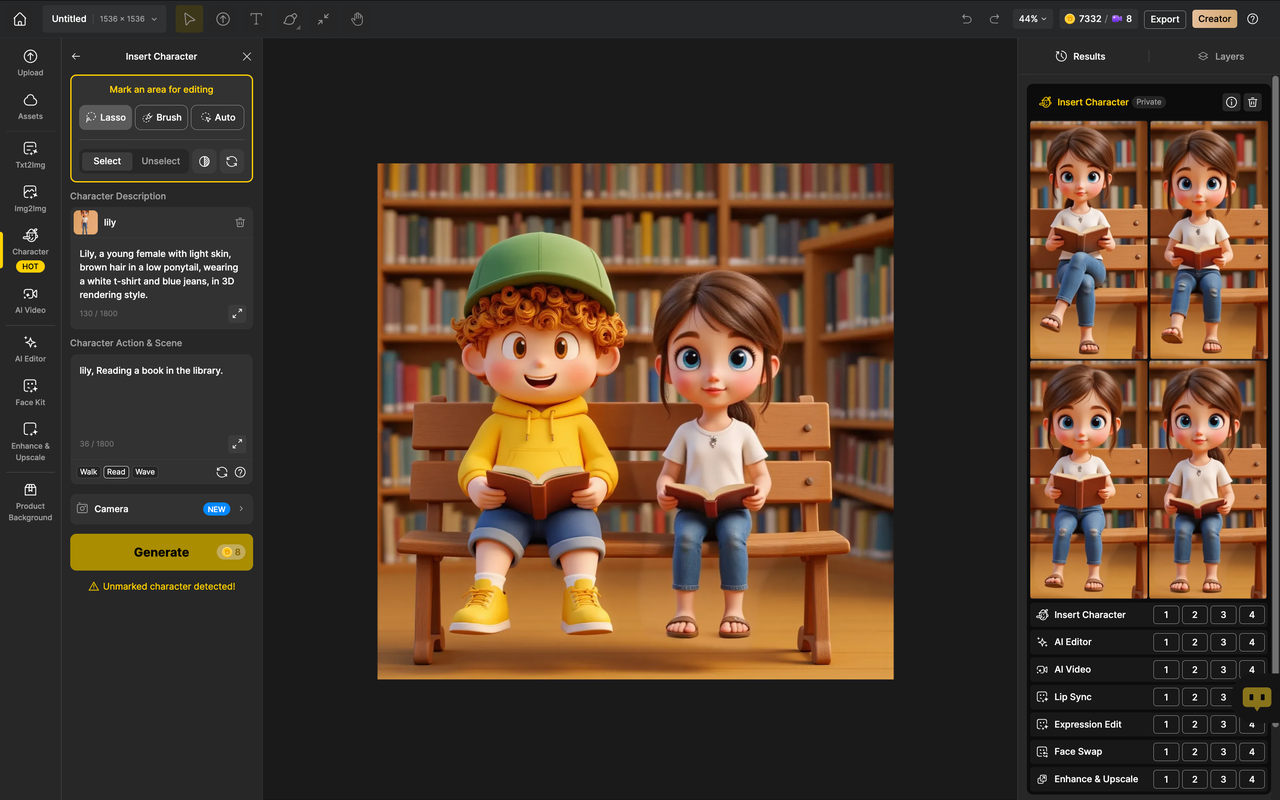Click the Generate button
The height and width of the screenshot is (800, 1280).
coord(161,551)
